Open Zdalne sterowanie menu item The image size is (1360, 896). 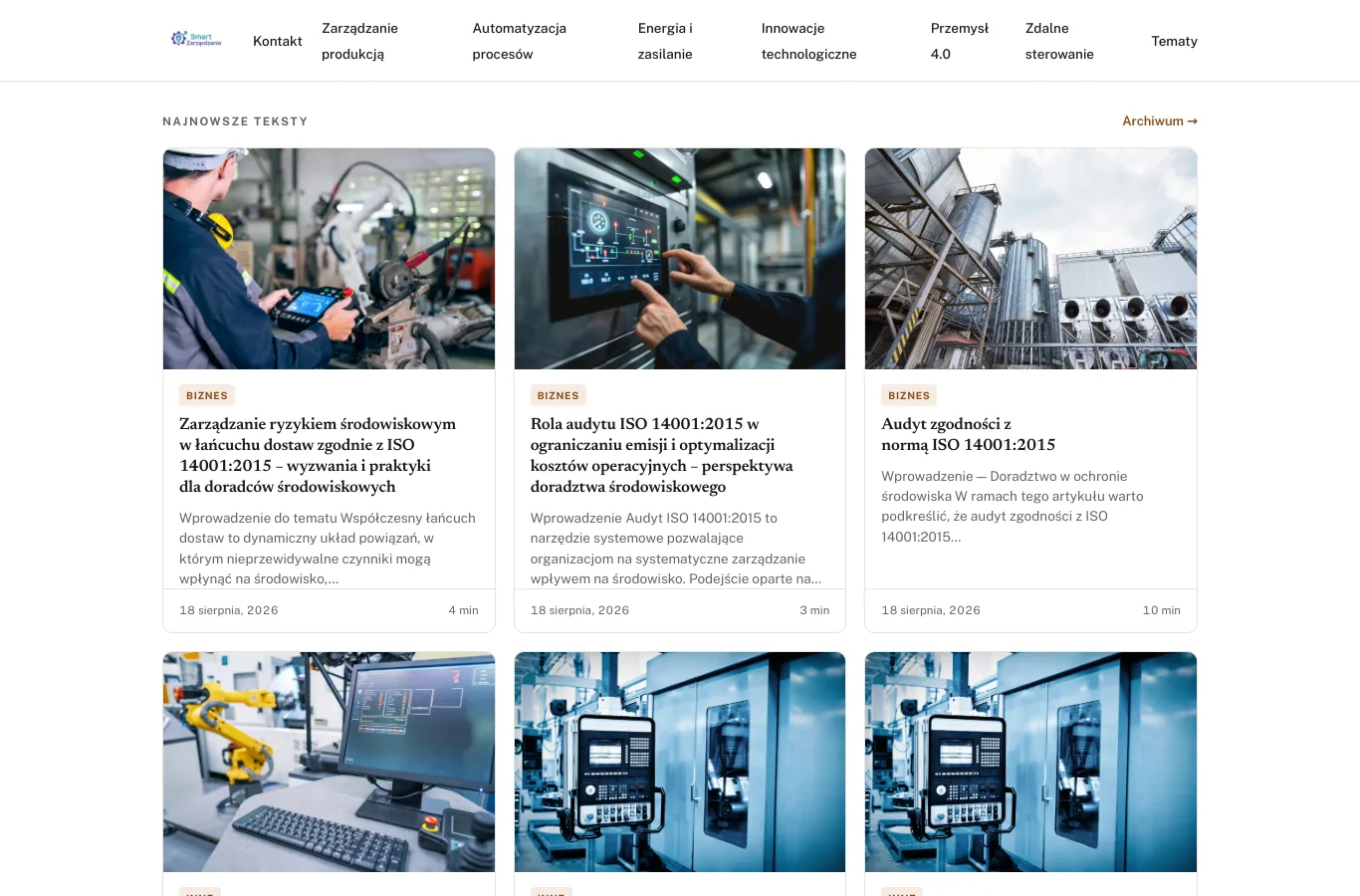1059,41
